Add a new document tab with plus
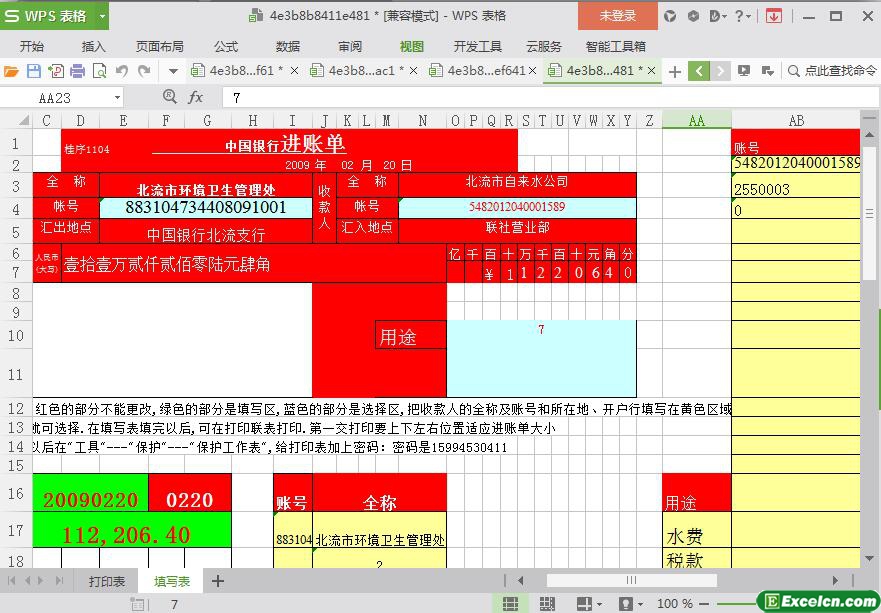This screenshot has height=613, width=881. 675,71
